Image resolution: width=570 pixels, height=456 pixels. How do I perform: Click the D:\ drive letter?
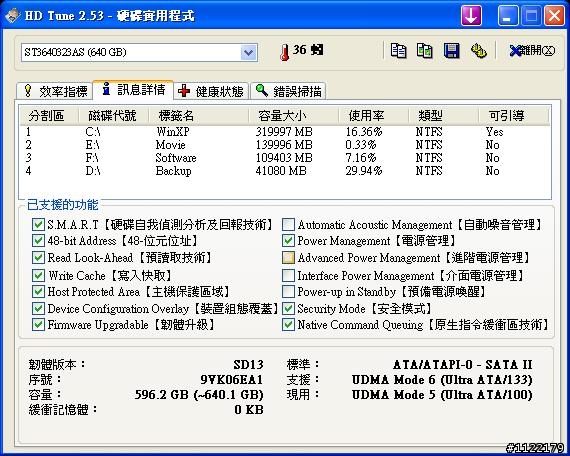coord(93,171)
